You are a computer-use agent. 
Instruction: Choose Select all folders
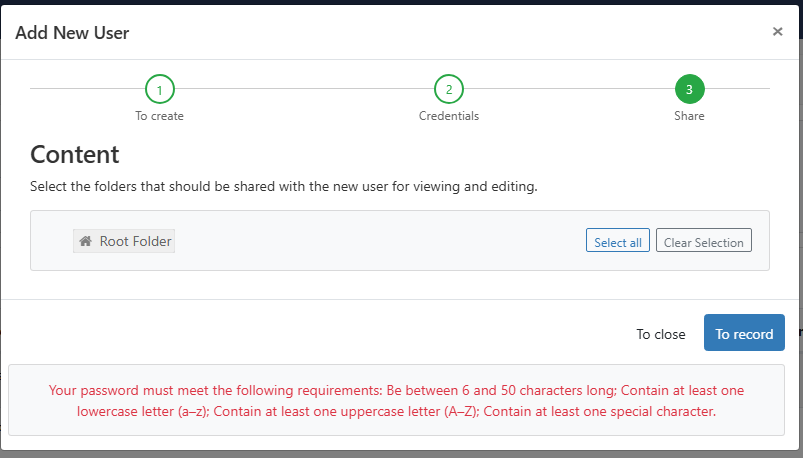[618, 240]
